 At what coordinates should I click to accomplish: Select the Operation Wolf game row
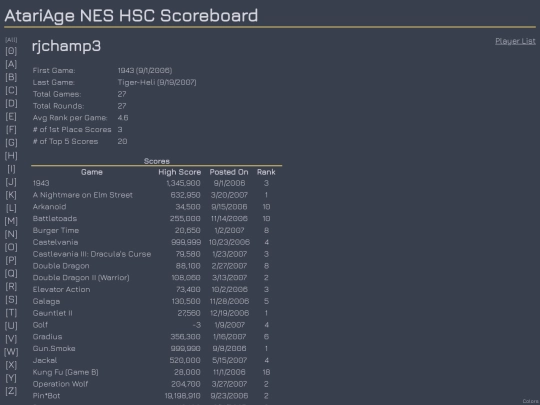coord(60,384)
